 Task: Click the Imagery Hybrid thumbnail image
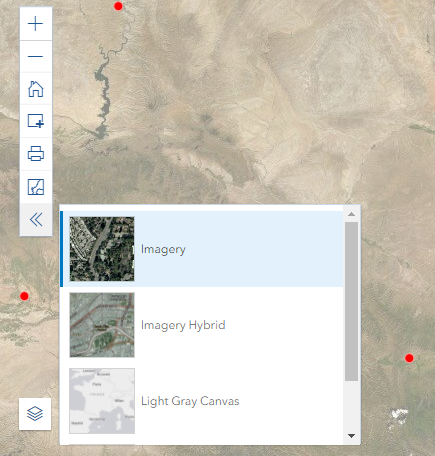pyautogui.click(x=102, y=325)
